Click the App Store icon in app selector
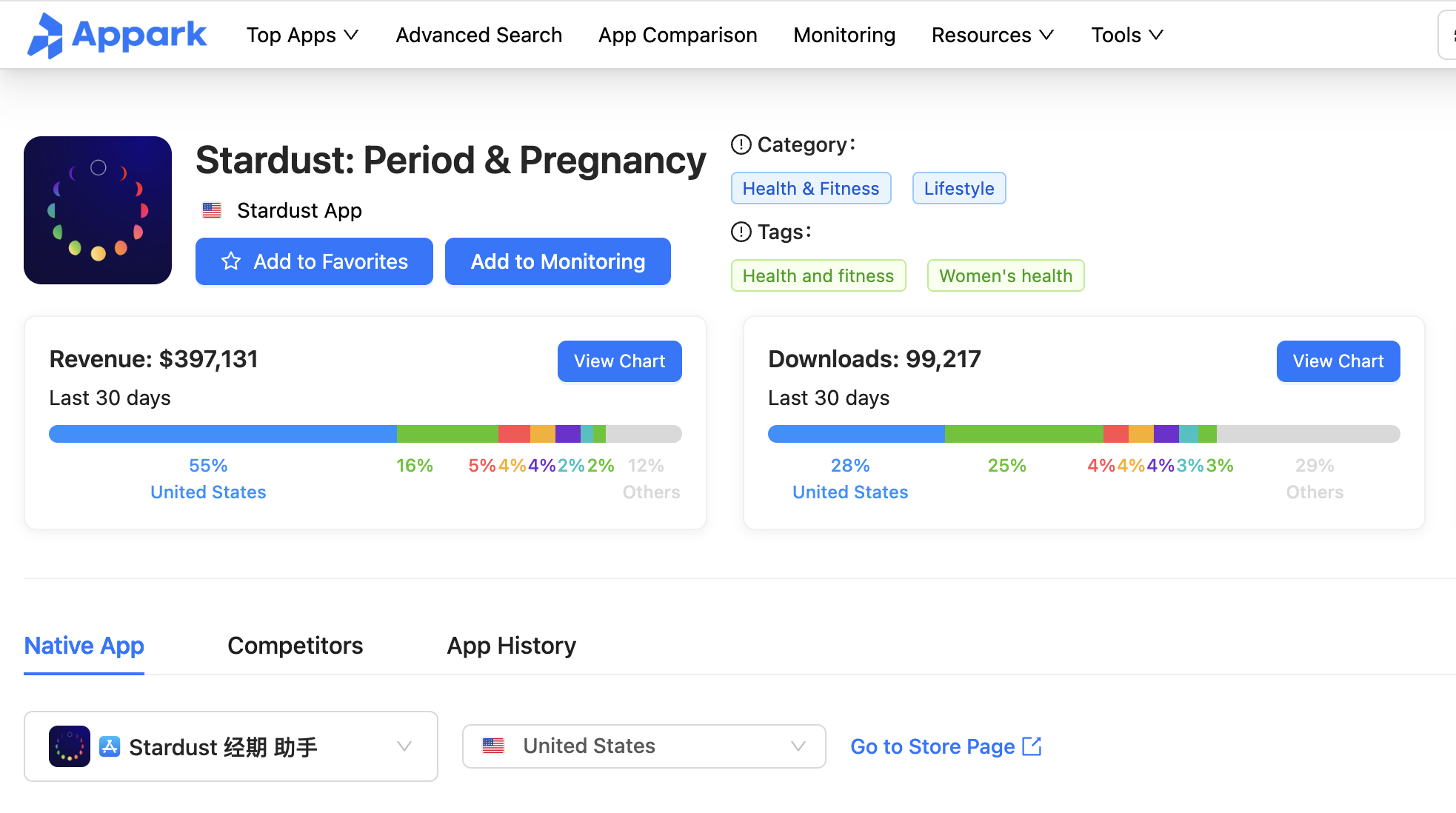Image resolution: width=1456 pixels, height=813 pixels. click(x=110, y=746)
